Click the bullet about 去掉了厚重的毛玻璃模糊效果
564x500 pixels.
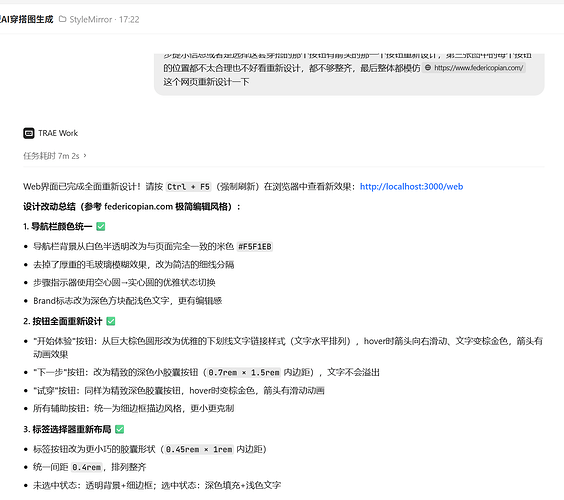pos(133,265)
